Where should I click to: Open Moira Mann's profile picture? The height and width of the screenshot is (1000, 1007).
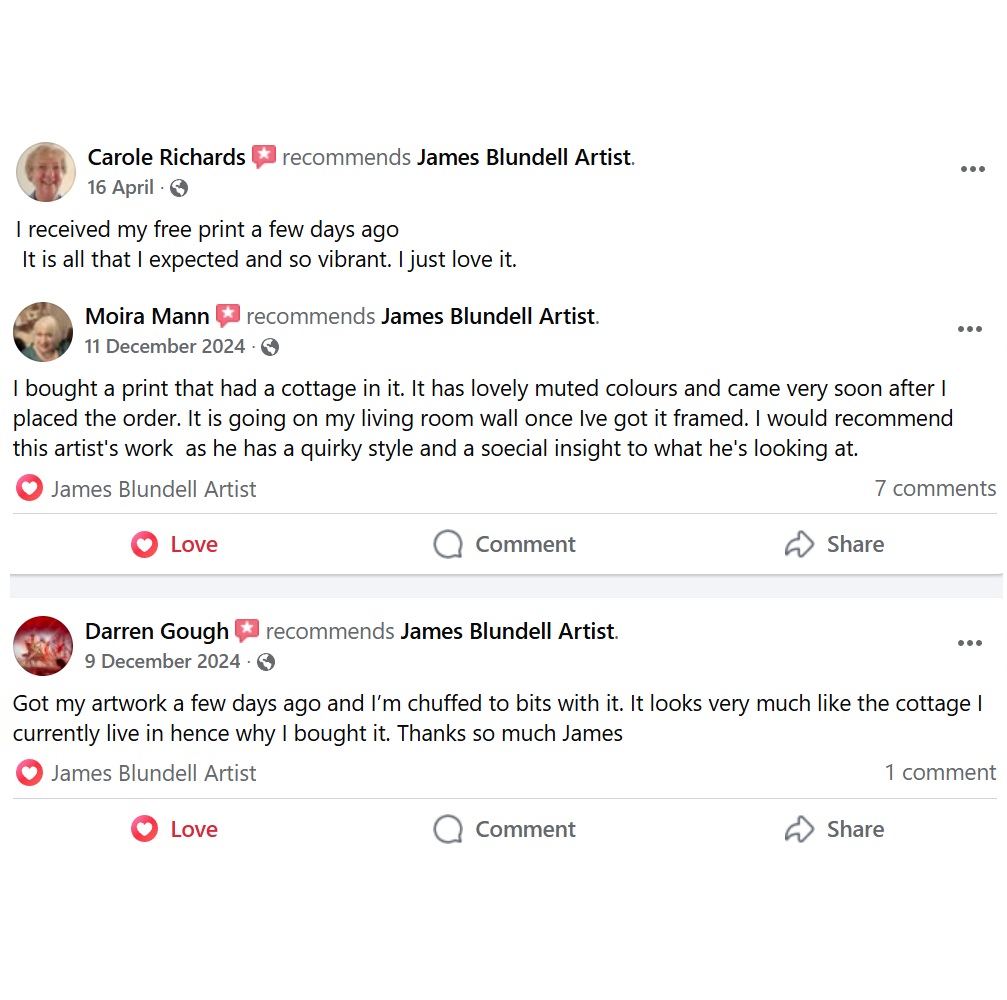pos(43,332)
